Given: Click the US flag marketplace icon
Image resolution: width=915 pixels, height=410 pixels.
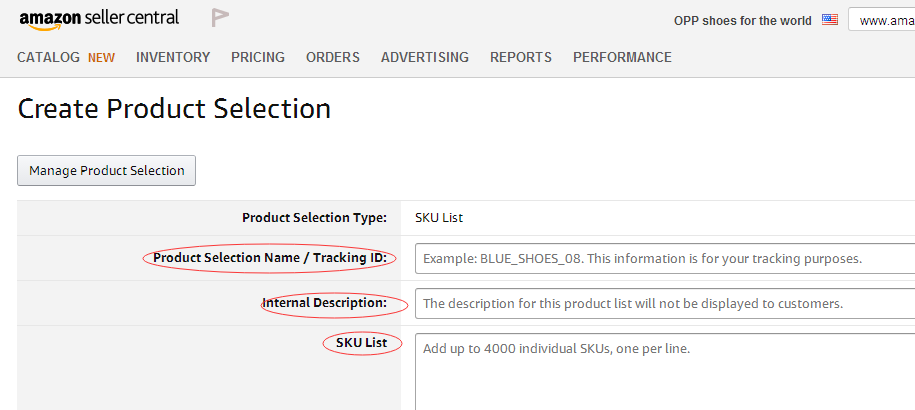Looking at the screenshot, I should 830,19.
